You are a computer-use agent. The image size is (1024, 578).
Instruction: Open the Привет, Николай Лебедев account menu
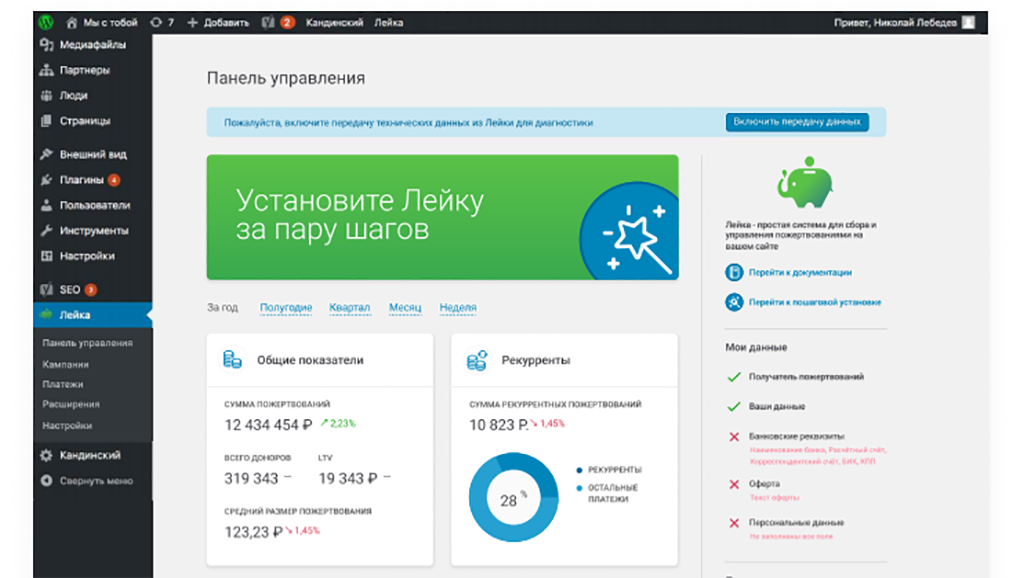(895, 22)
